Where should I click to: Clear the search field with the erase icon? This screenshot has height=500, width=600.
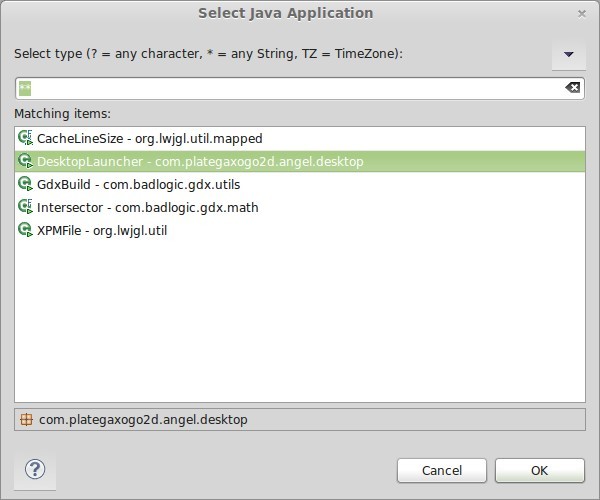[x=572, y=88]
